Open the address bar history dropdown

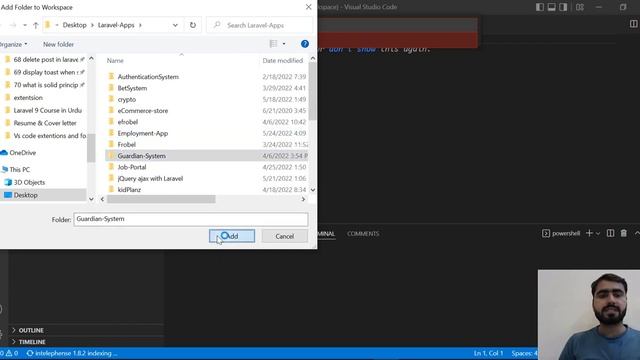[x=175, y=25]
